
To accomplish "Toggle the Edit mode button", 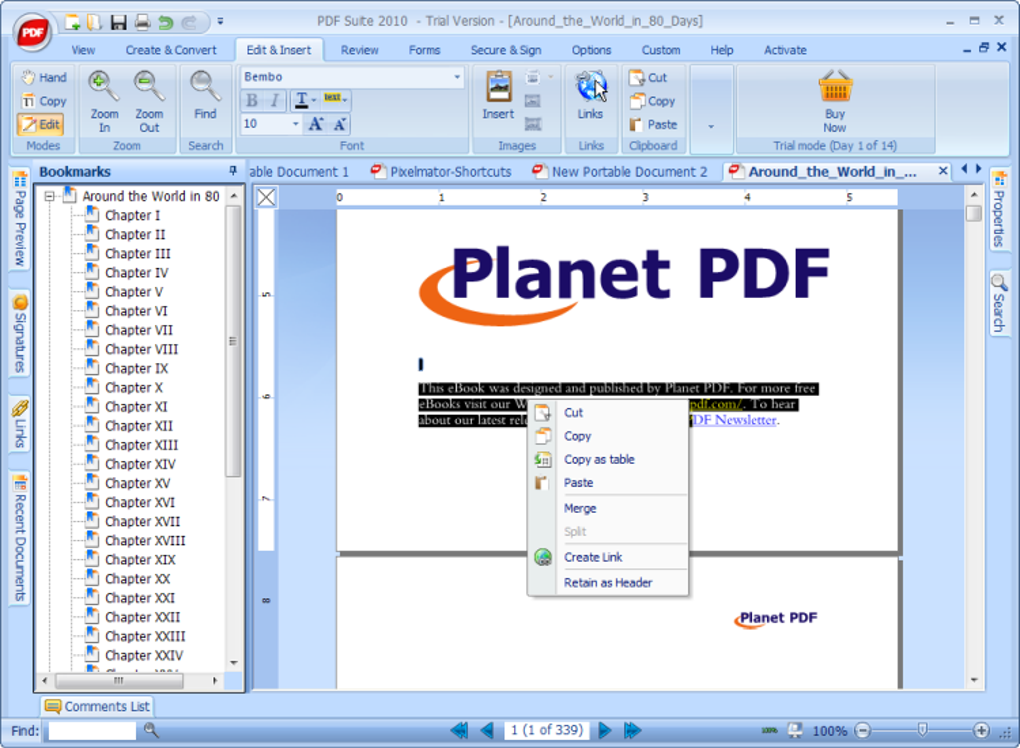I will pos(40,124).
